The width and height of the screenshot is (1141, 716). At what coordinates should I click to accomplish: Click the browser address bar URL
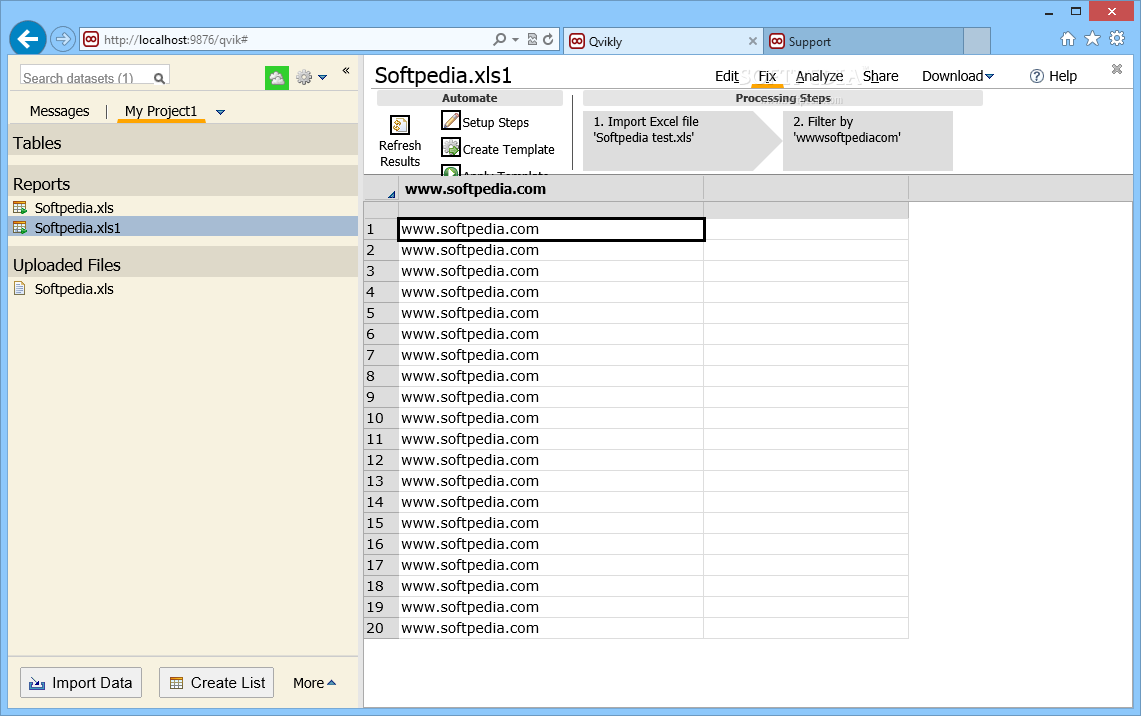pyautogui.click(x=175, y=39)
